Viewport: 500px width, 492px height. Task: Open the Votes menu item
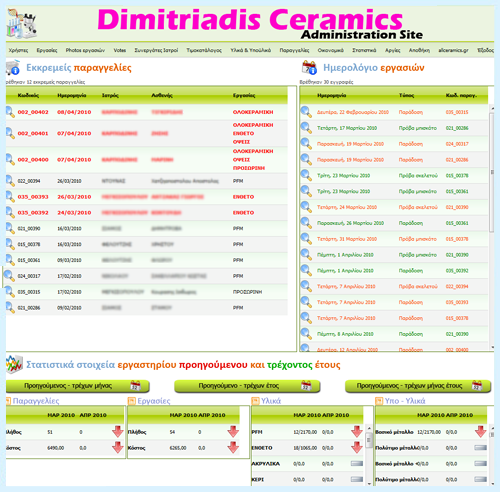120,50
